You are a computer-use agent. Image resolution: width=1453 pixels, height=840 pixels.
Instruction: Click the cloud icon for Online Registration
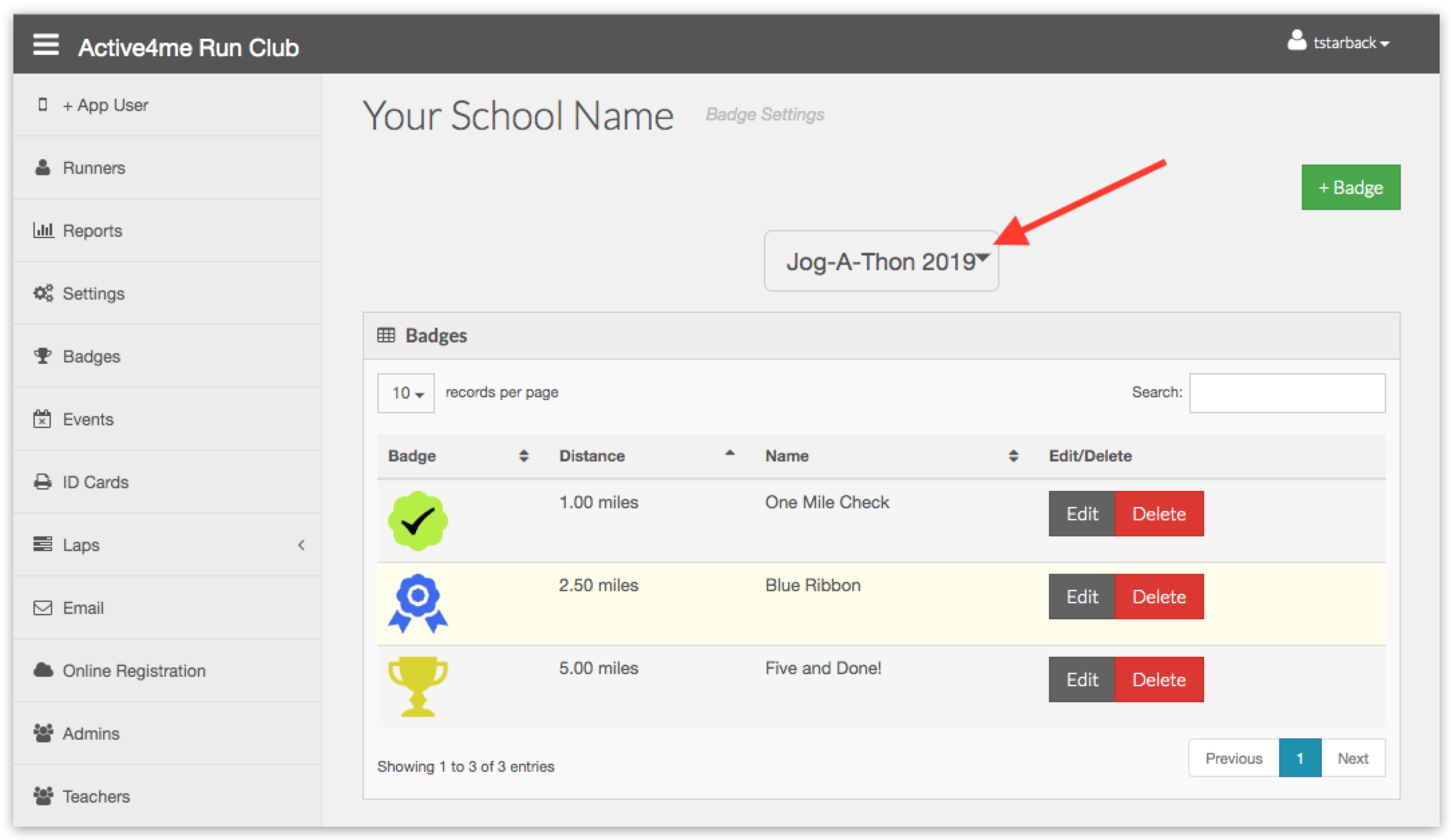43,670
